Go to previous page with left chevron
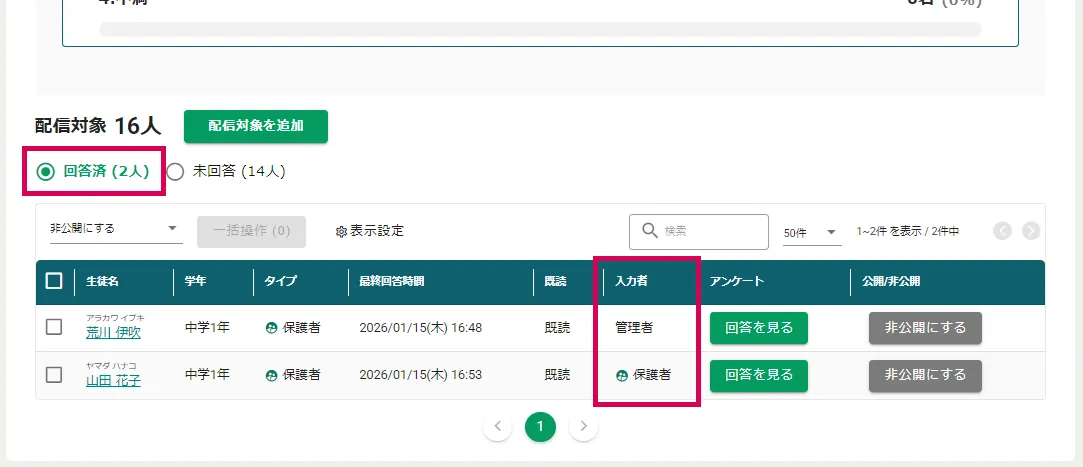This screenshot has width=1083, height=467. [497, 428]
